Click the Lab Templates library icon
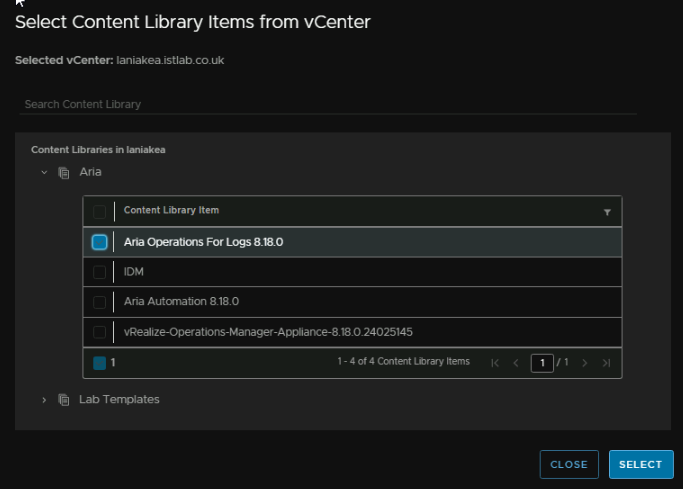Viewport: 683px width, 489px height. pyautogui.click(x=64, y=400)
